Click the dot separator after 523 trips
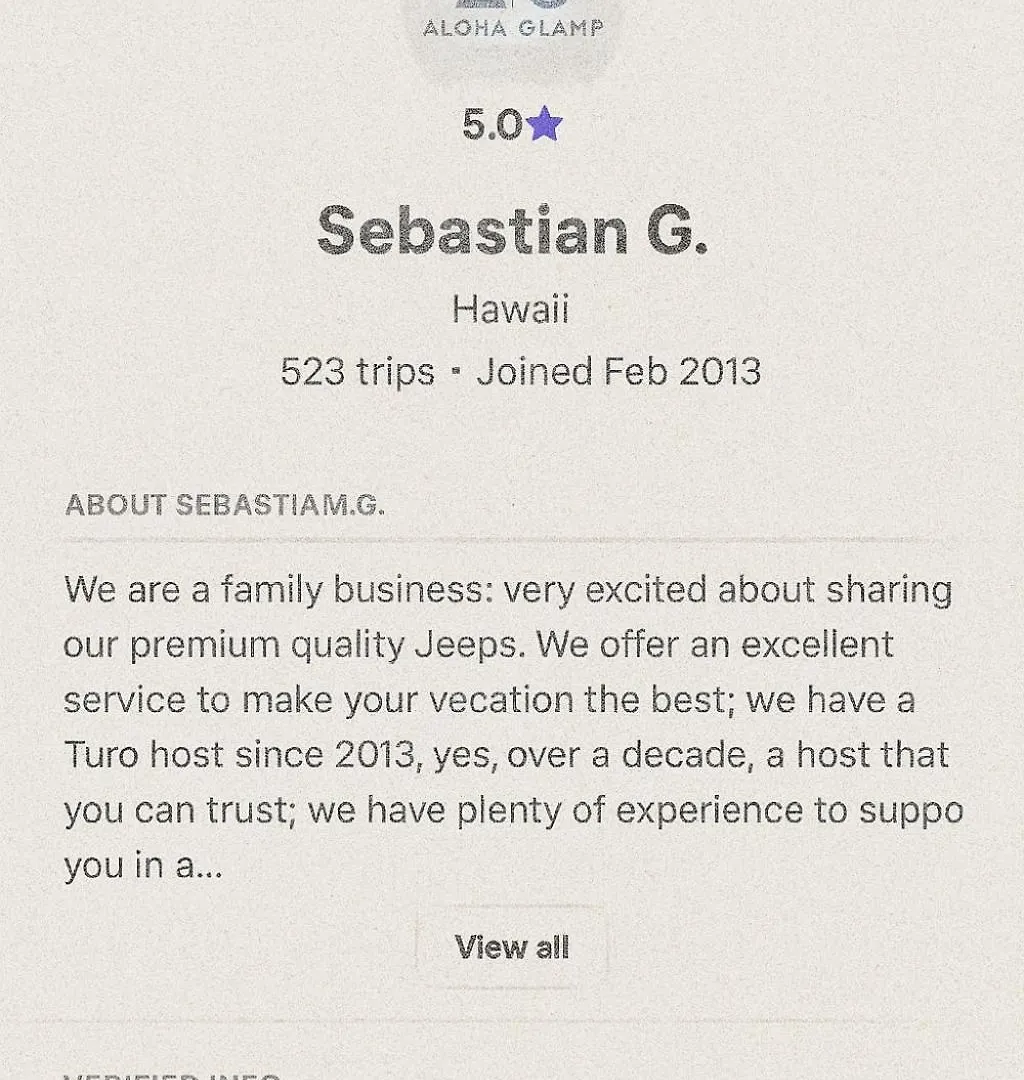 click(455, 371)
